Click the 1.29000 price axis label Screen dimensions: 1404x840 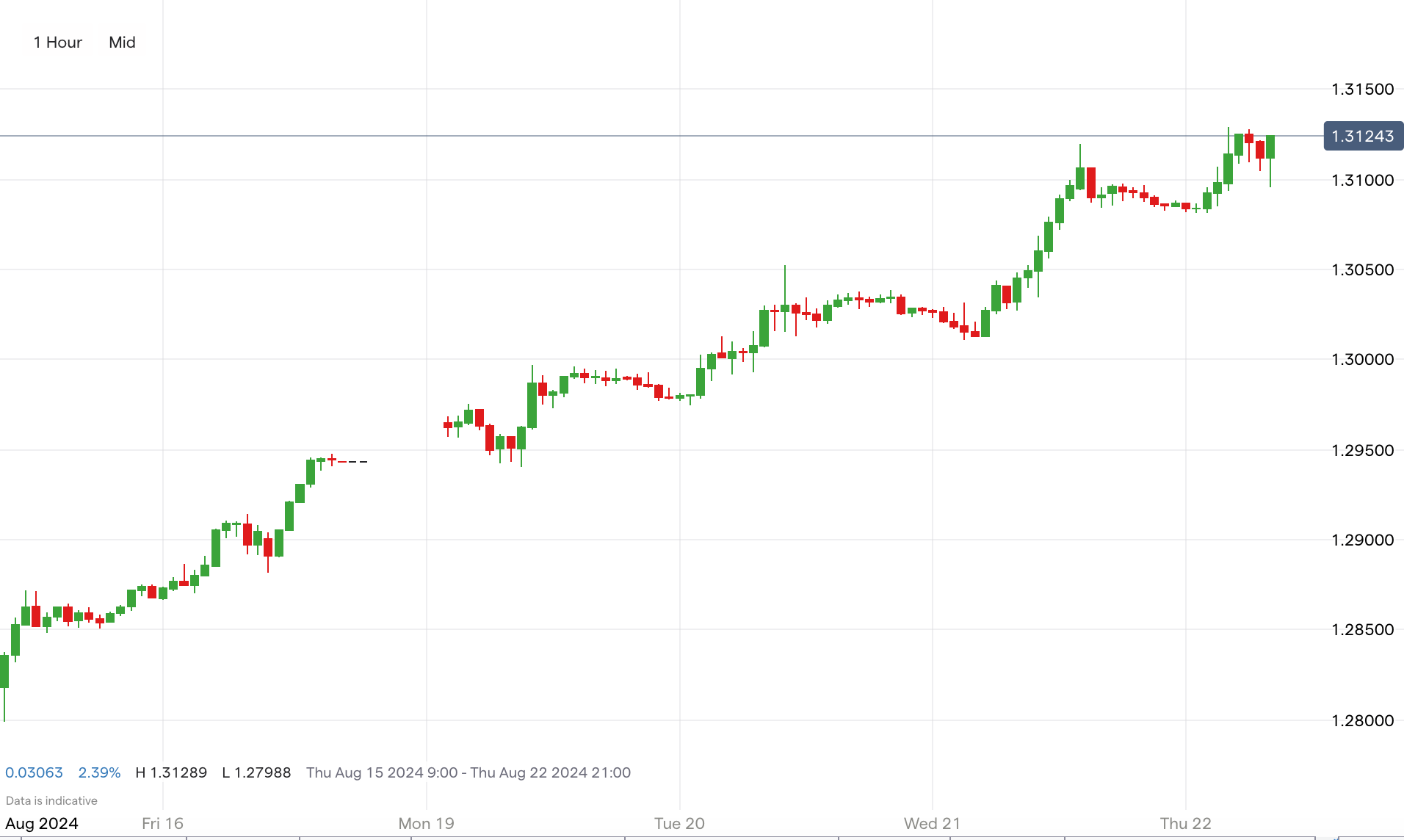(x=1362, y=540)
